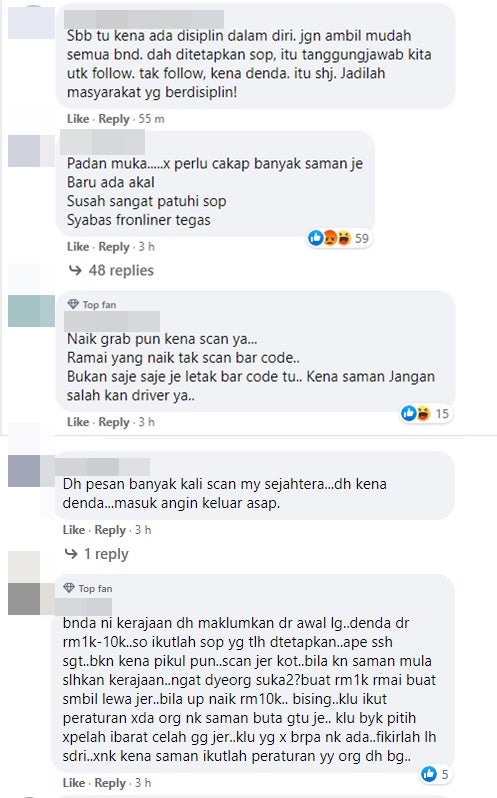Reply to the 'Padan muka' comment

pyautogui.click(x=114, y=247)
